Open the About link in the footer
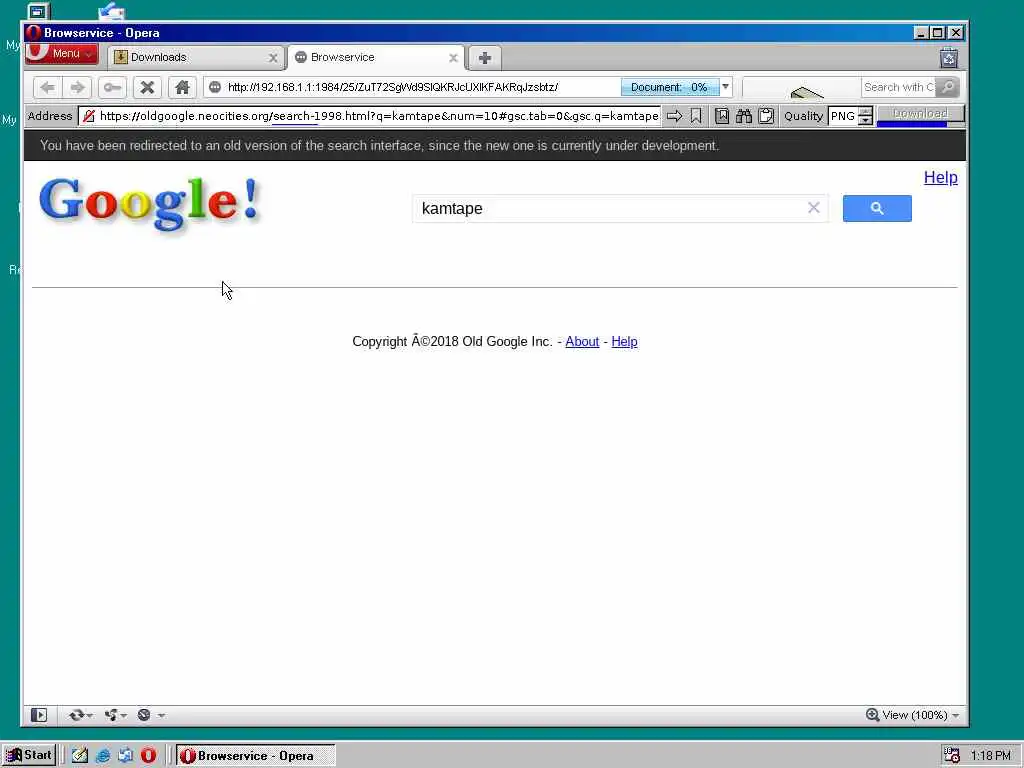The image size is (1024, 768). coord(582,342)
